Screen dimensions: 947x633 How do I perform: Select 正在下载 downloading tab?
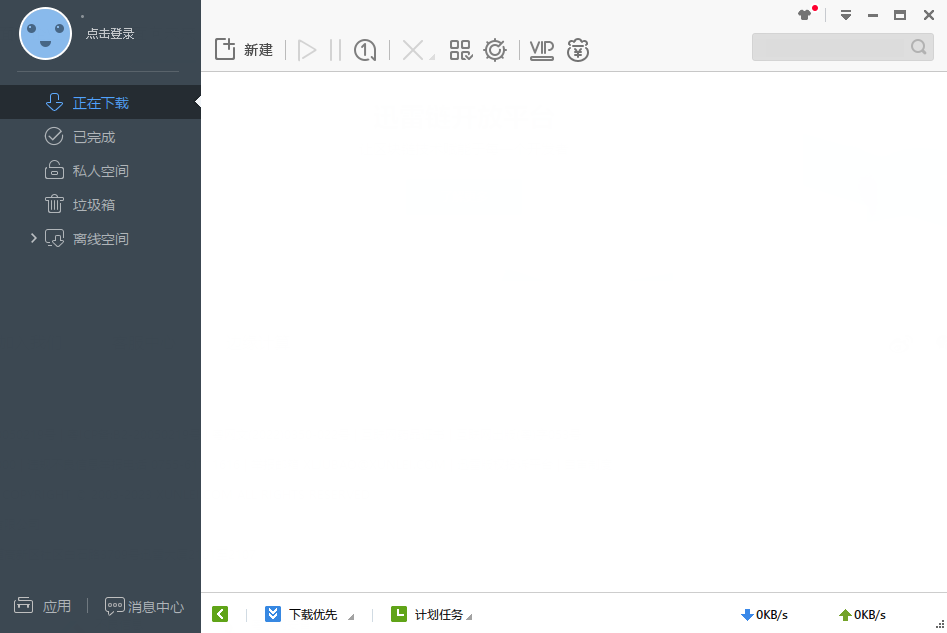click(100, 102)
